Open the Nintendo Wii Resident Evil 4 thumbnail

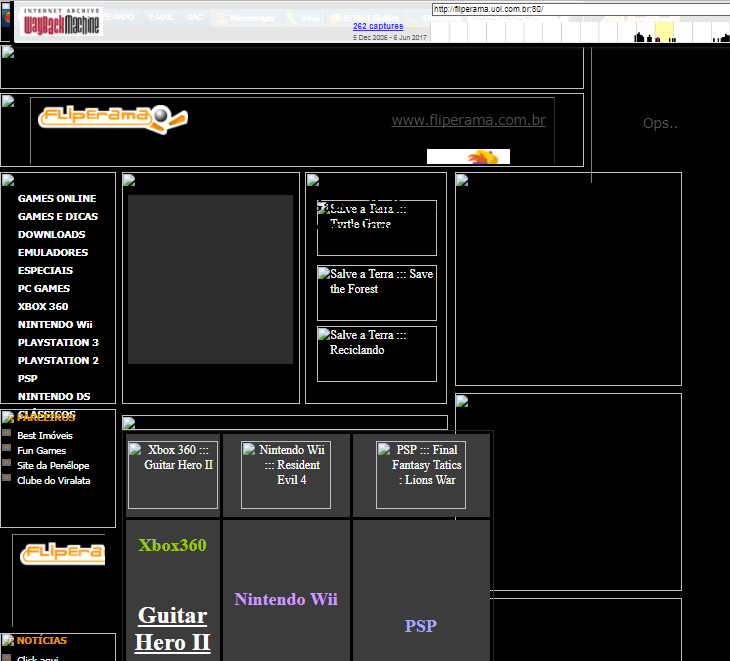[x=286, y=475]
